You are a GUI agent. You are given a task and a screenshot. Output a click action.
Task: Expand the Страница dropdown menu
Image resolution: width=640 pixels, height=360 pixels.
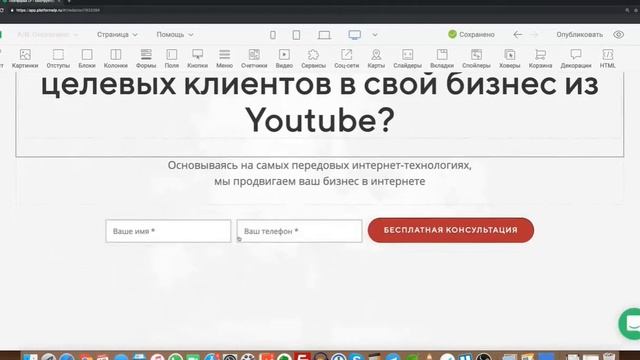coord(117,35)
